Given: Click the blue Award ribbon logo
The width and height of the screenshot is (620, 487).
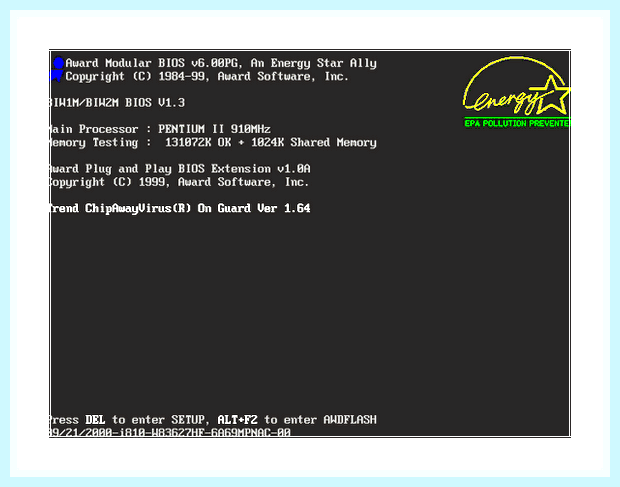Looking at the screenshot, I should [57, 70].
